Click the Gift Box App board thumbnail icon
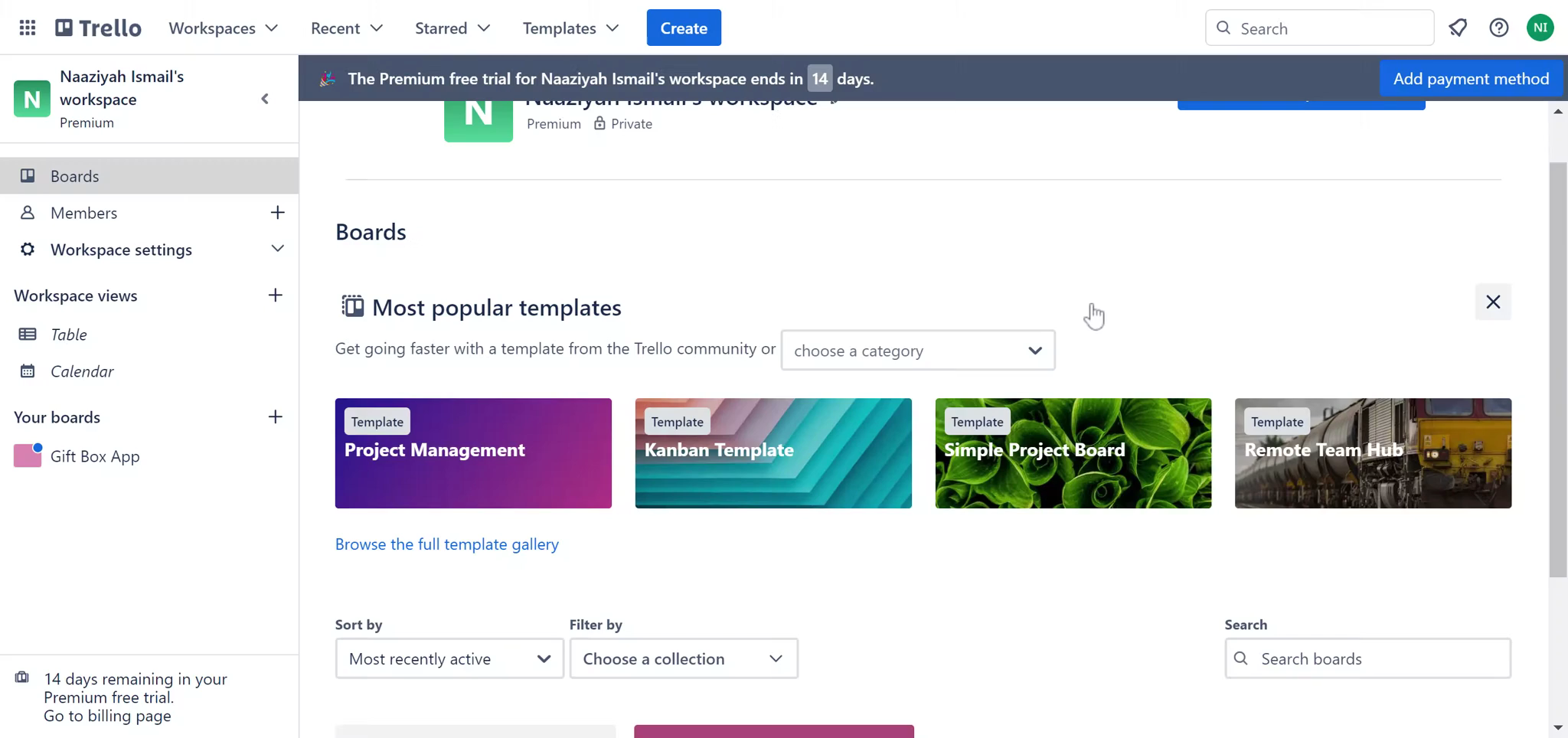This screenshot has width=1568, height=738. pos(28,456)
